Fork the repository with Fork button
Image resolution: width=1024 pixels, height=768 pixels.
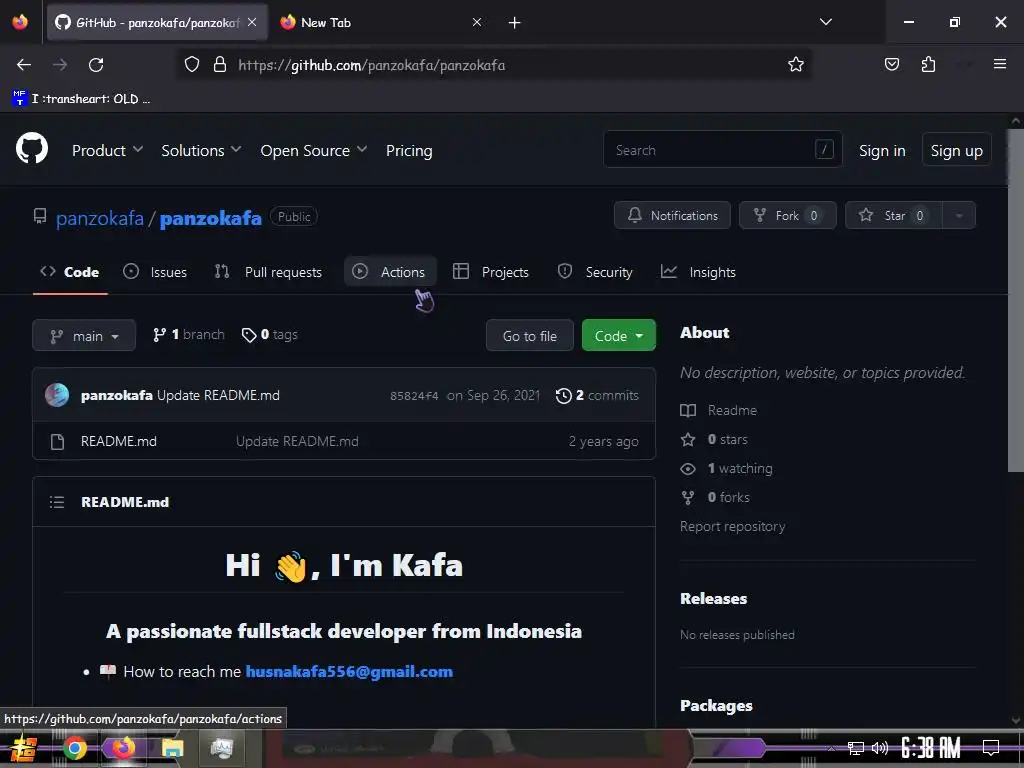[x=787, y=216]
